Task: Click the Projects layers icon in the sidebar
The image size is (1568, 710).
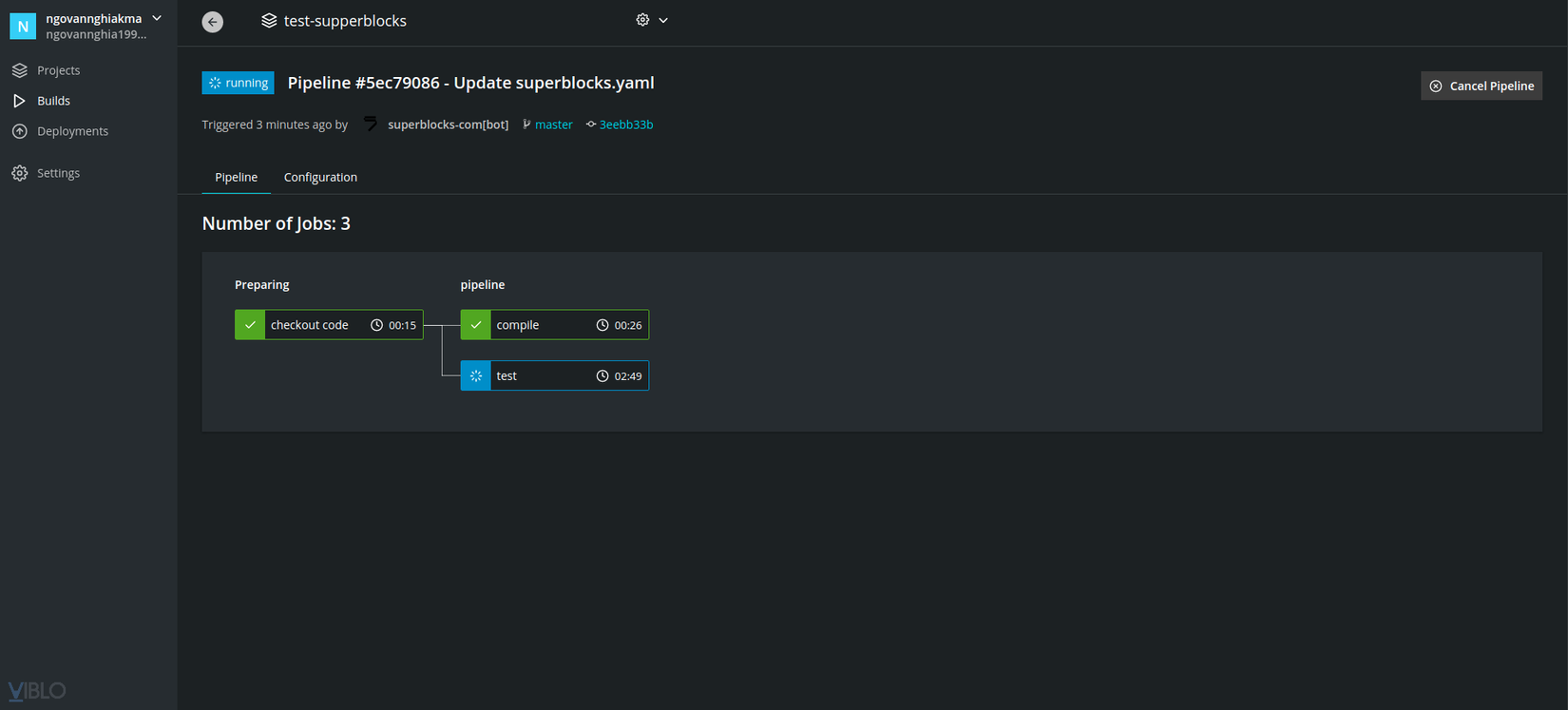Action: coord(19,70)
